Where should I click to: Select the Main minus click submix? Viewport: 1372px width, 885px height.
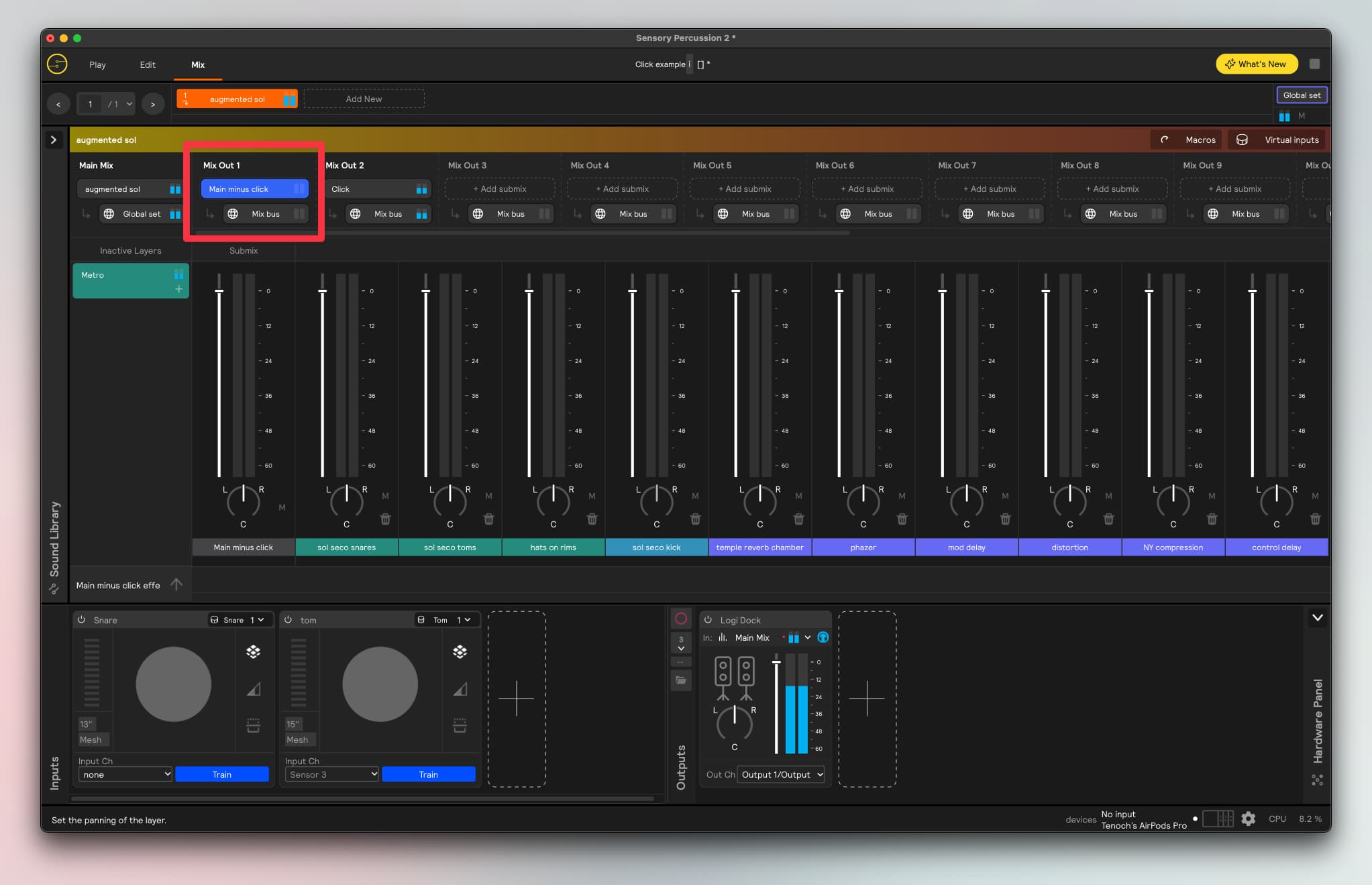tap(254, 189)
